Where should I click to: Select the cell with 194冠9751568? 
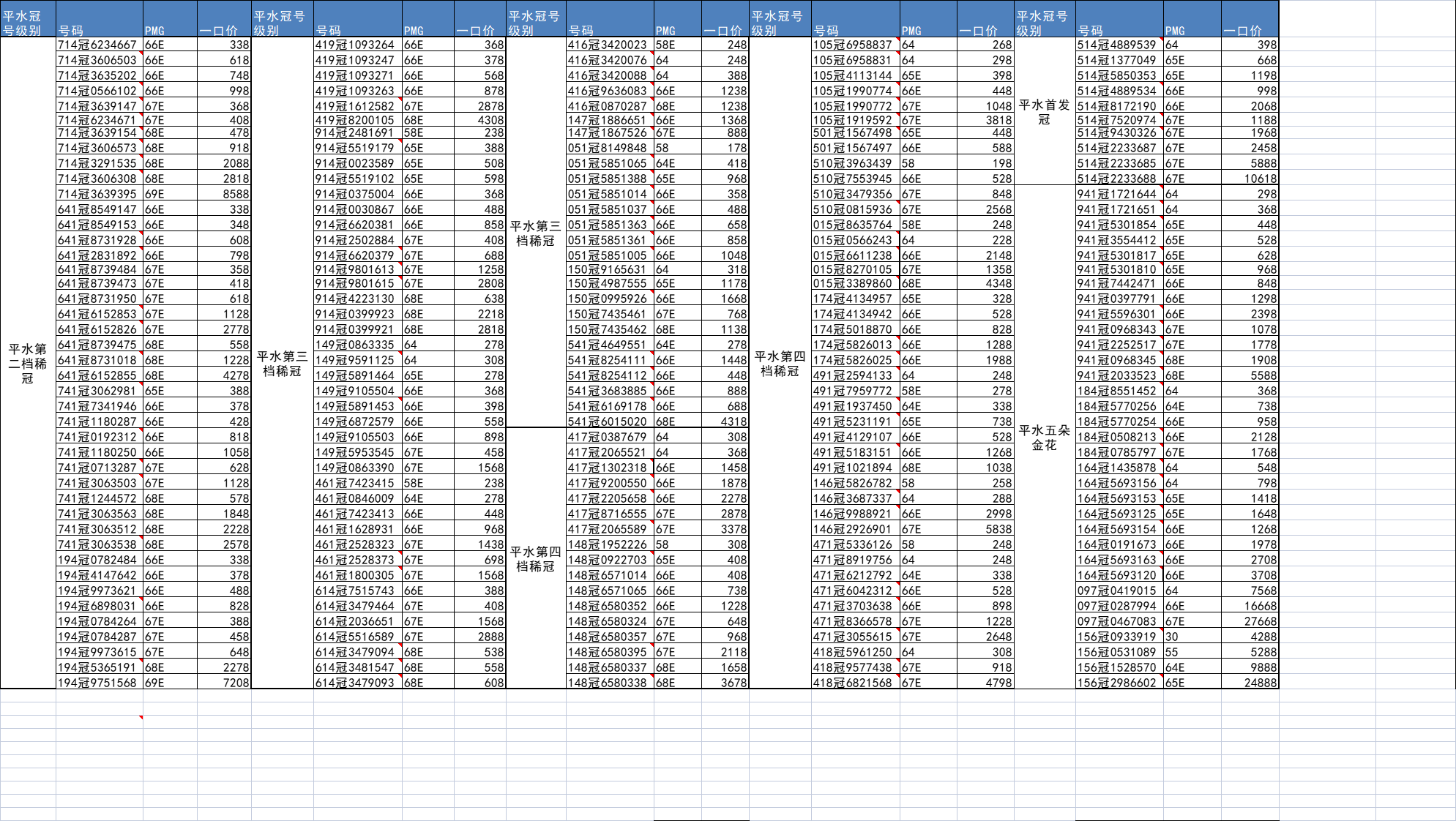(x=99, y=683)
